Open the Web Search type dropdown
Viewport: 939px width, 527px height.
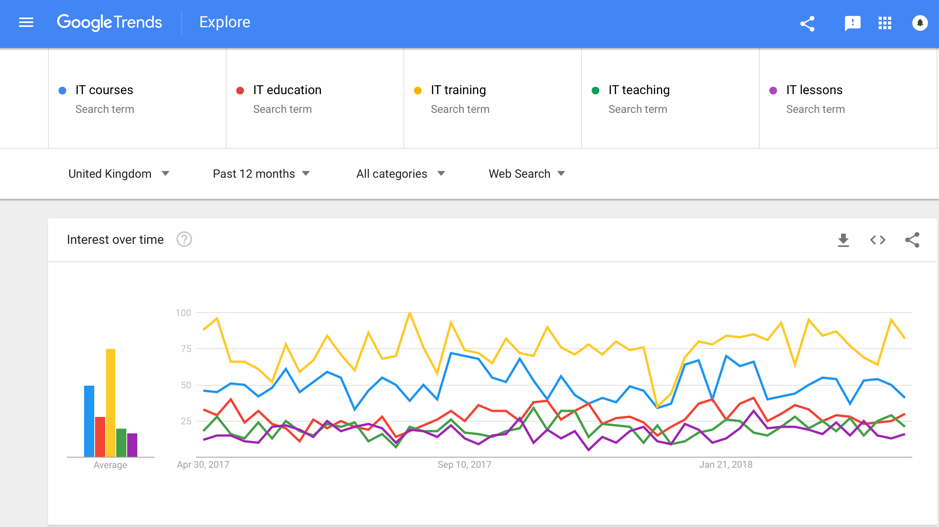tap(526, 174)
